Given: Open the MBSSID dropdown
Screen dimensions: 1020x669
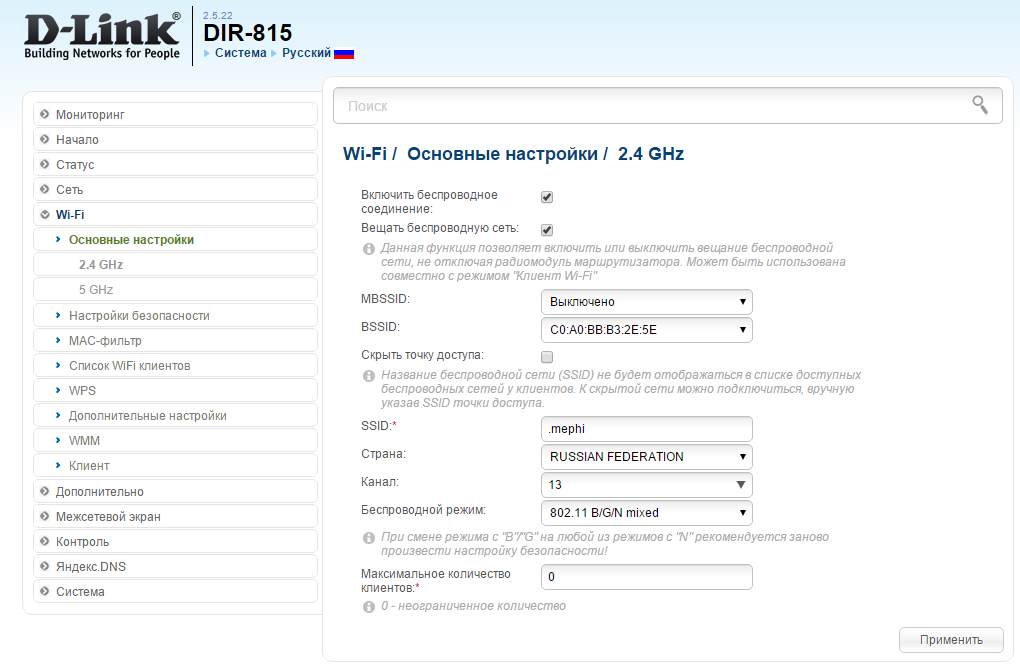Looking at the screenshot, I should [646, 302].
